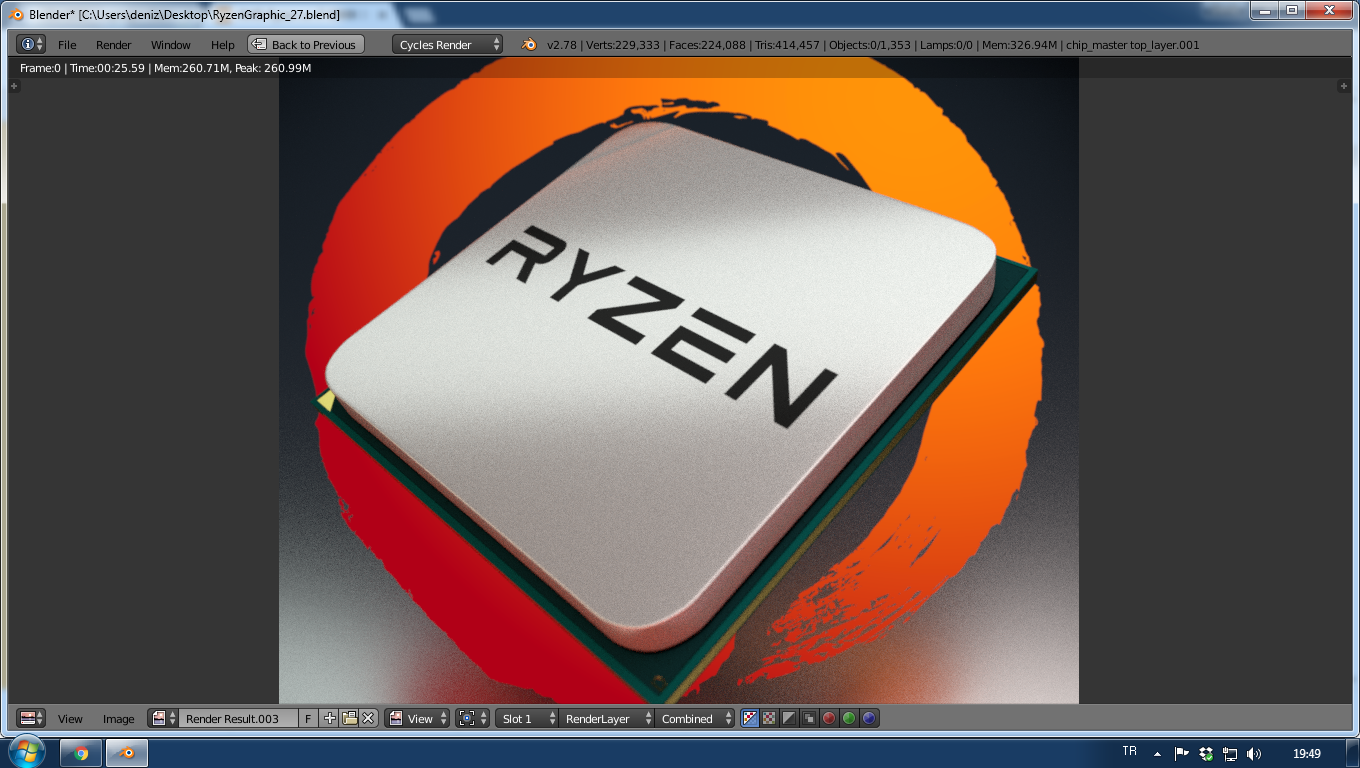
Task: Click the Blender taskbar button
Action: [127, 753]
